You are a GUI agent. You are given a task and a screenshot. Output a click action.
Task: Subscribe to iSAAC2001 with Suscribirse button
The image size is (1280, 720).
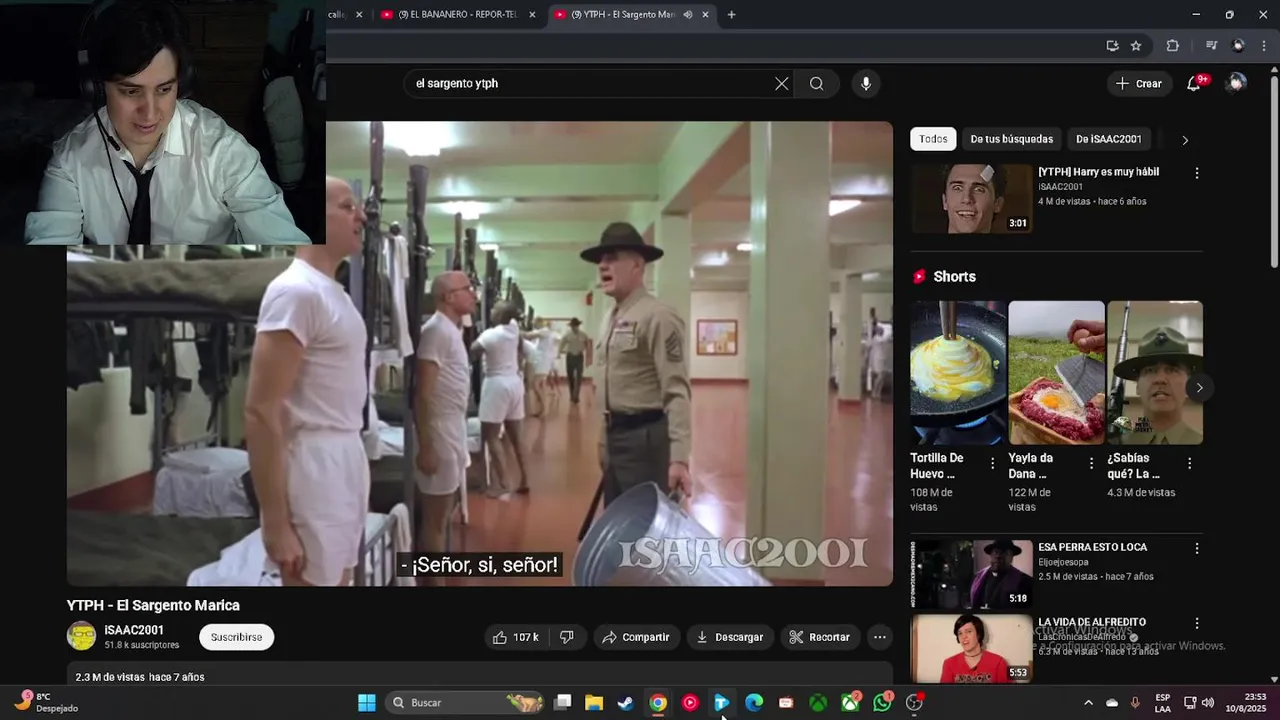click(236, 637)
